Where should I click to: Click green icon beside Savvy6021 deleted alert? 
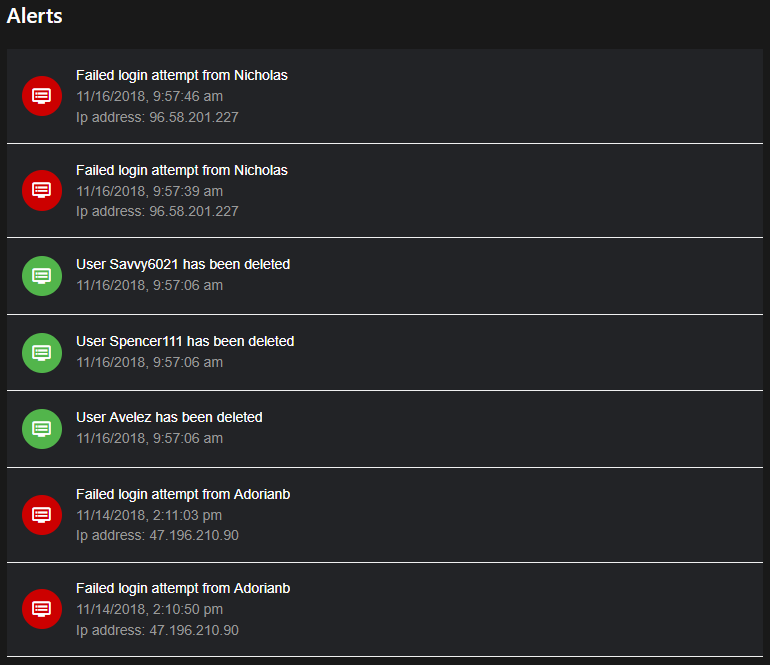(x=41, y=275)
